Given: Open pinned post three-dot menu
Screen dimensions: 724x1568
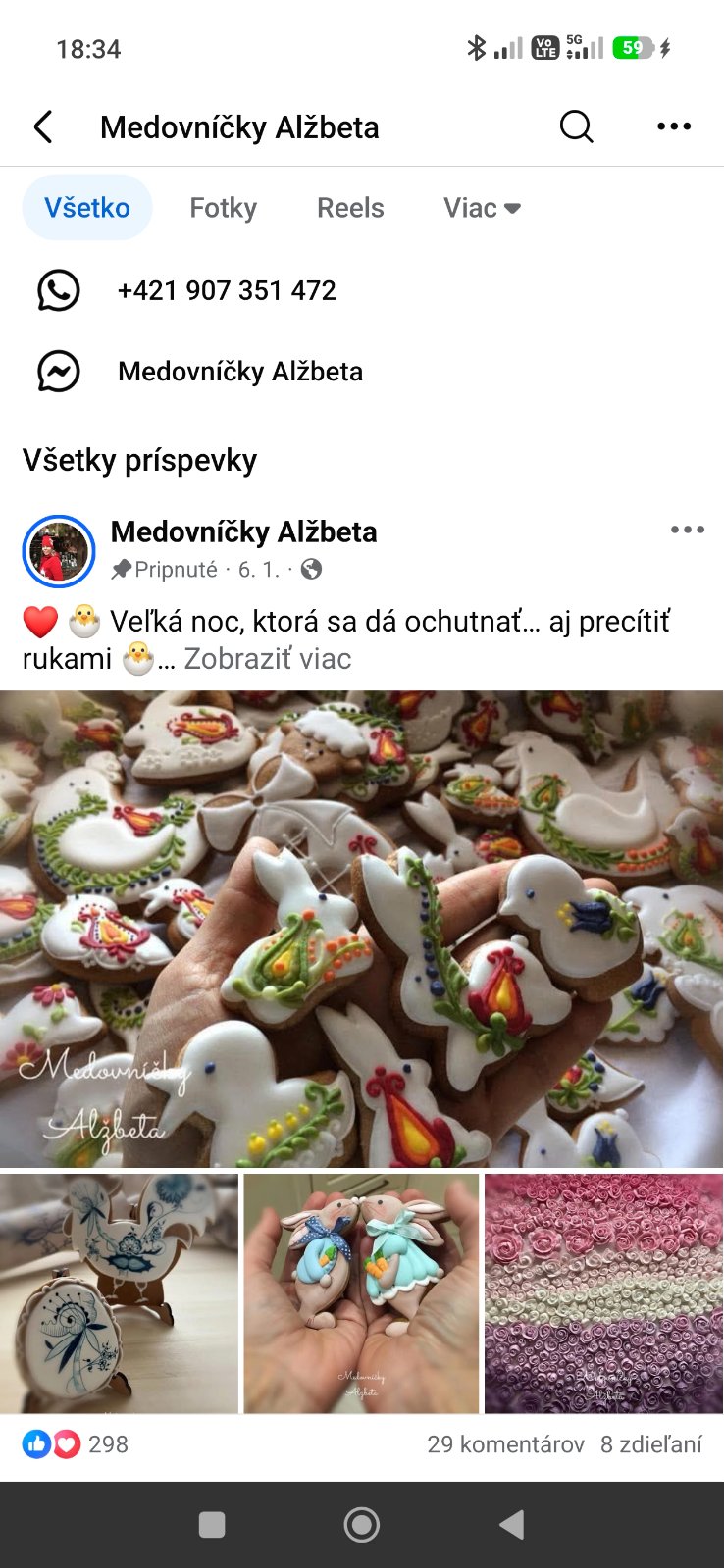Looking at the screenshot, I should click(688, 530).
